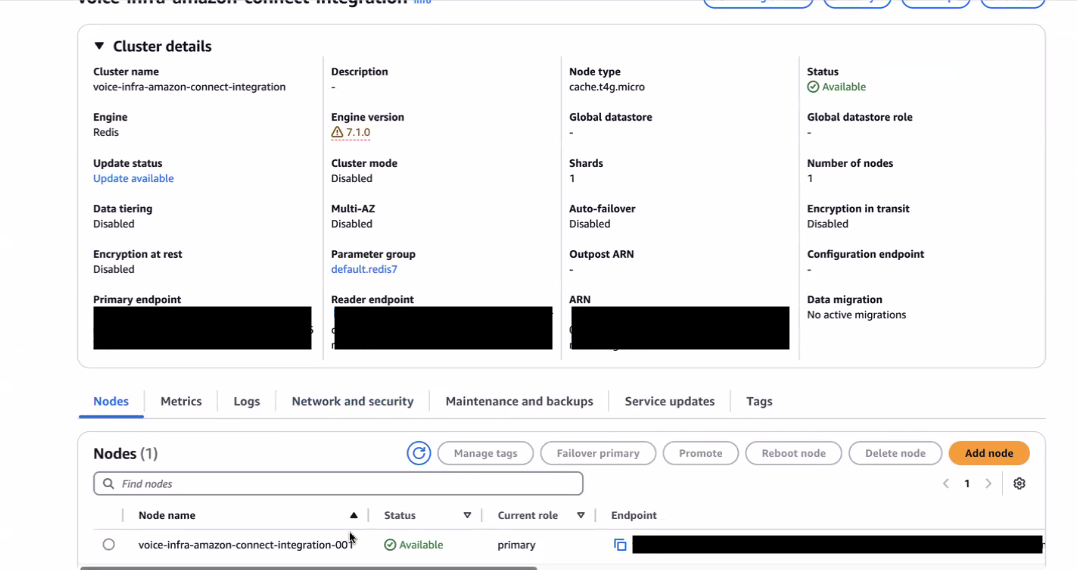The image size is (1077, 570).
Task: Click the green Available status check icon in Cluster details
Action: point(813,87)
